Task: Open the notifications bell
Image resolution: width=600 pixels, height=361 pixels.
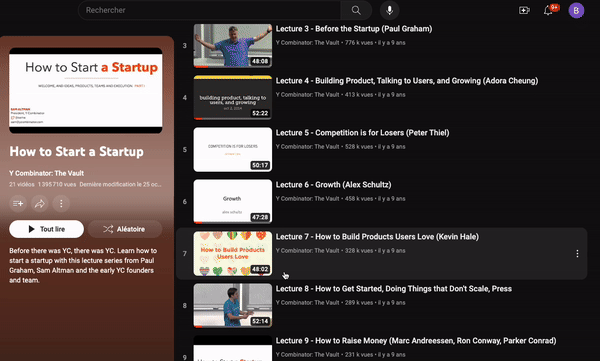Action: point(548,10)
